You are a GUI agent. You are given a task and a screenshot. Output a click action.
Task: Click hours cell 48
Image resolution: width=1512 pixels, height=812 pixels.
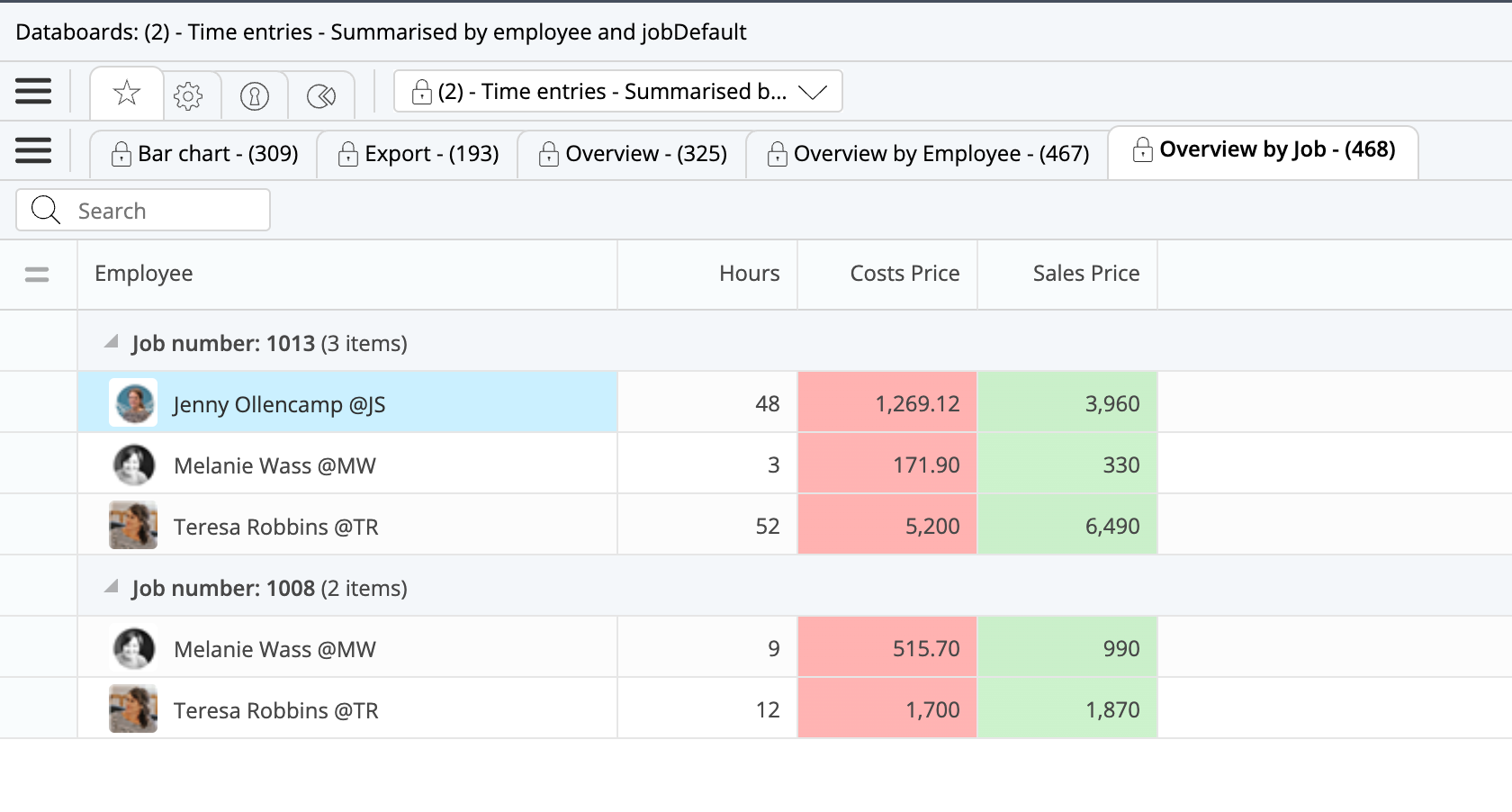pyautogui.click(x=707, y=402)
